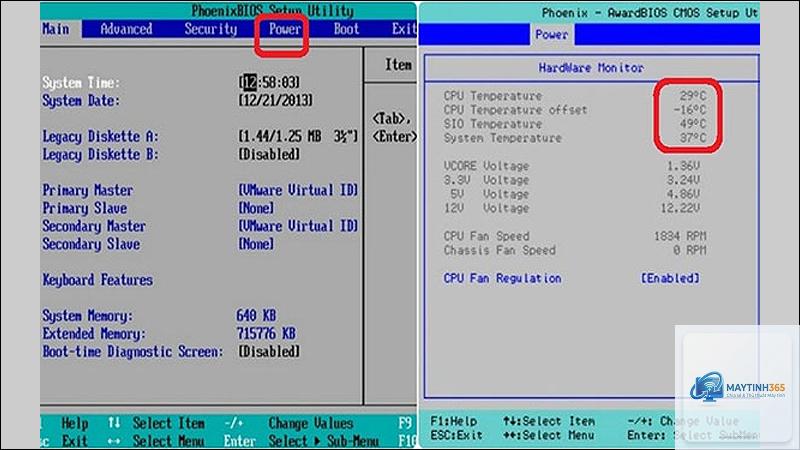The height and width of the screenshot is (450, 800).
Task: Click the 0 RPM chassis fan value
Action: tap(689, 251)
